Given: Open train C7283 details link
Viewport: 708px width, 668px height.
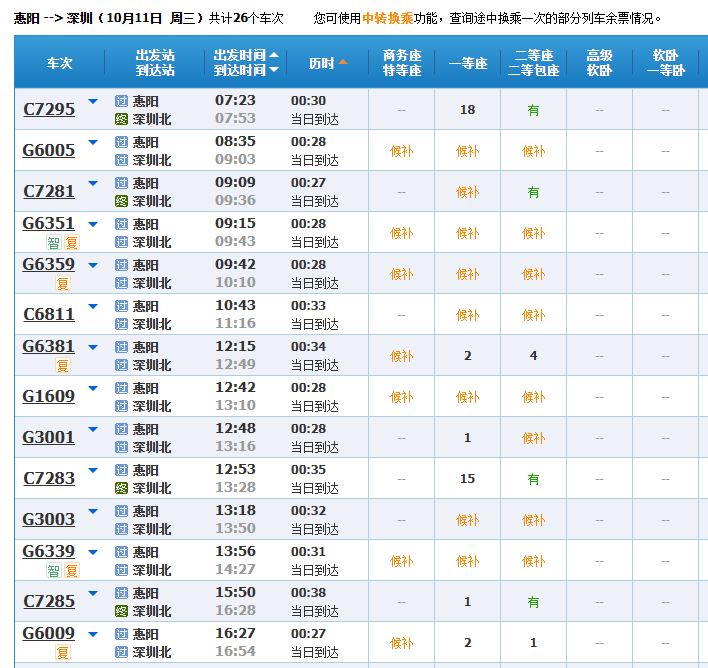Looking at the screenshot, I should [49, 478].
